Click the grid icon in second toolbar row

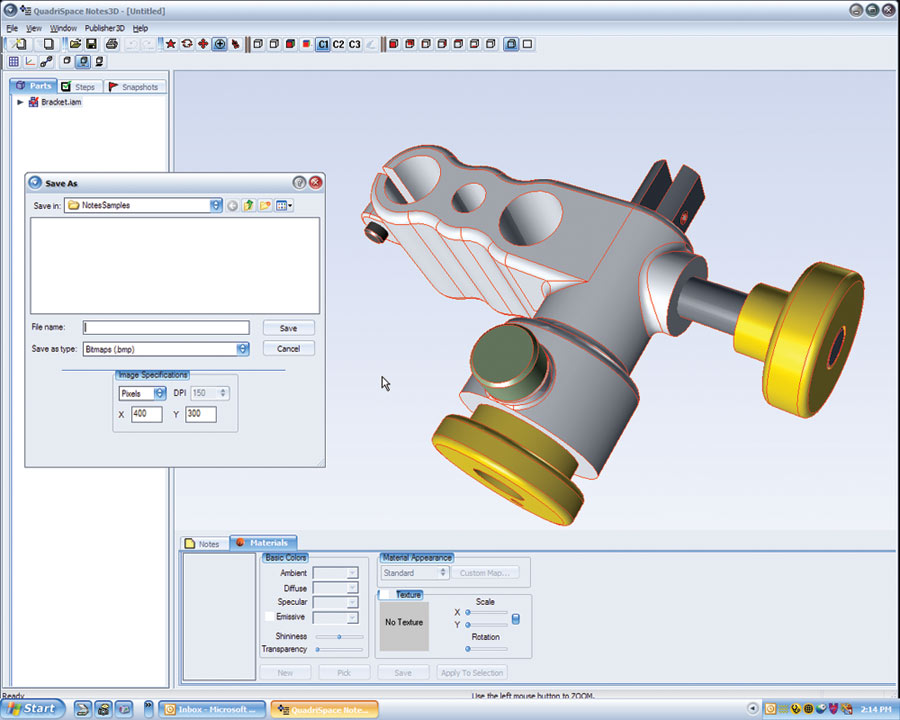14,62
